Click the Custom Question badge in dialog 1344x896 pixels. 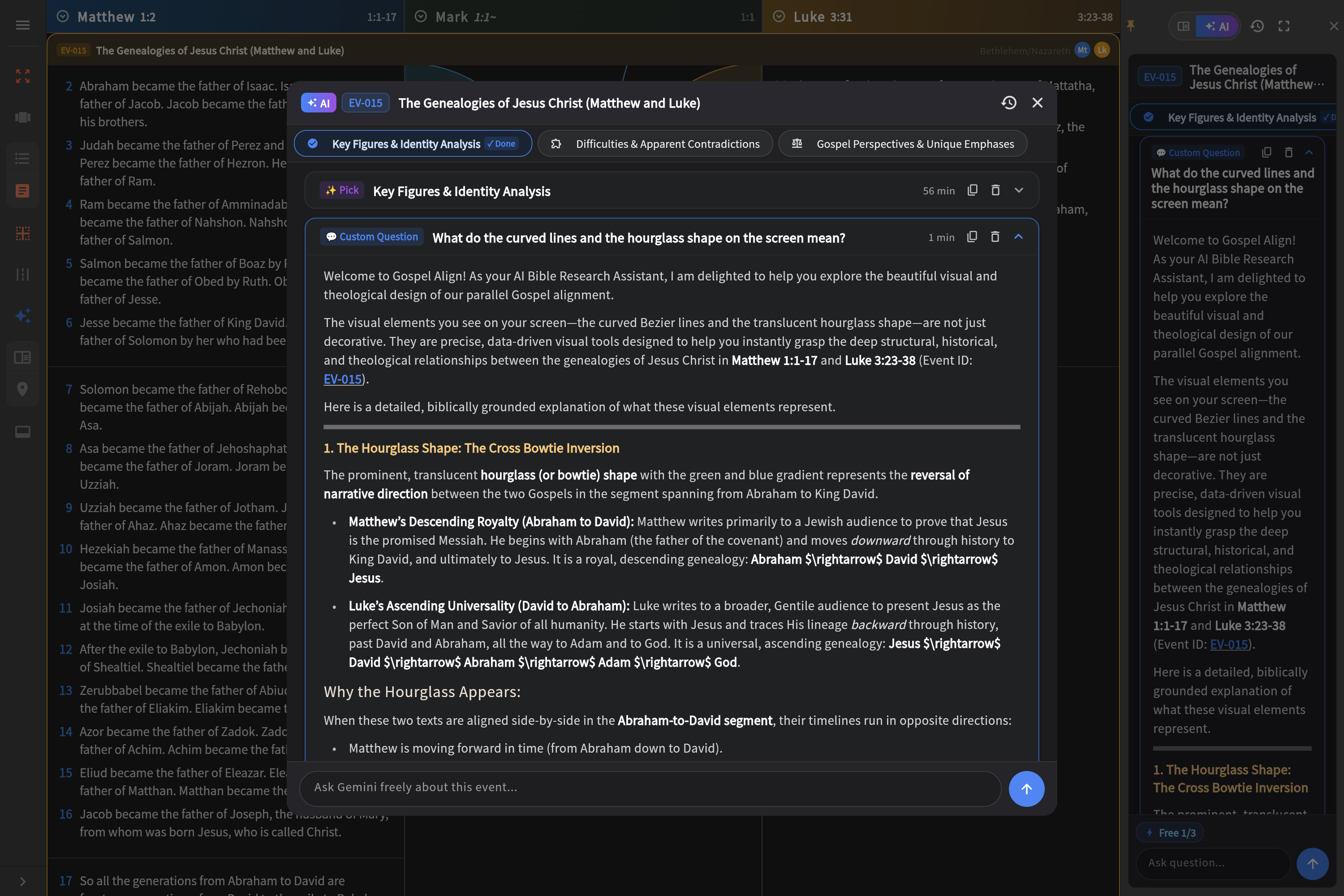click(x=372, y=237)
